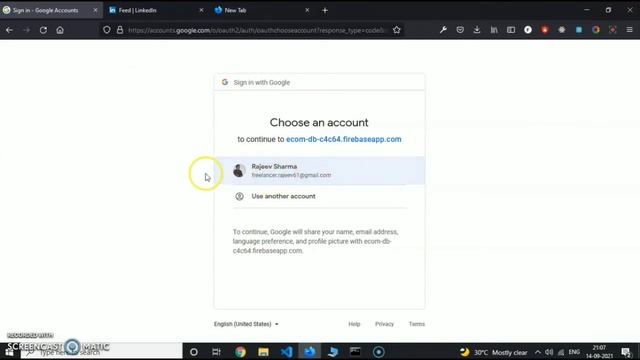
Task: Toggle the browser sidebar
Action: click(511, 29)
